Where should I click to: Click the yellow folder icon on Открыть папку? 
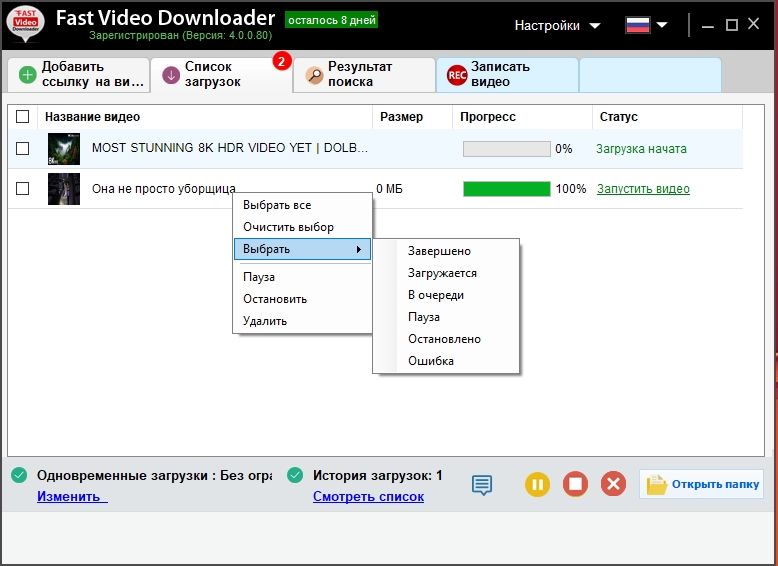[656, 485]
